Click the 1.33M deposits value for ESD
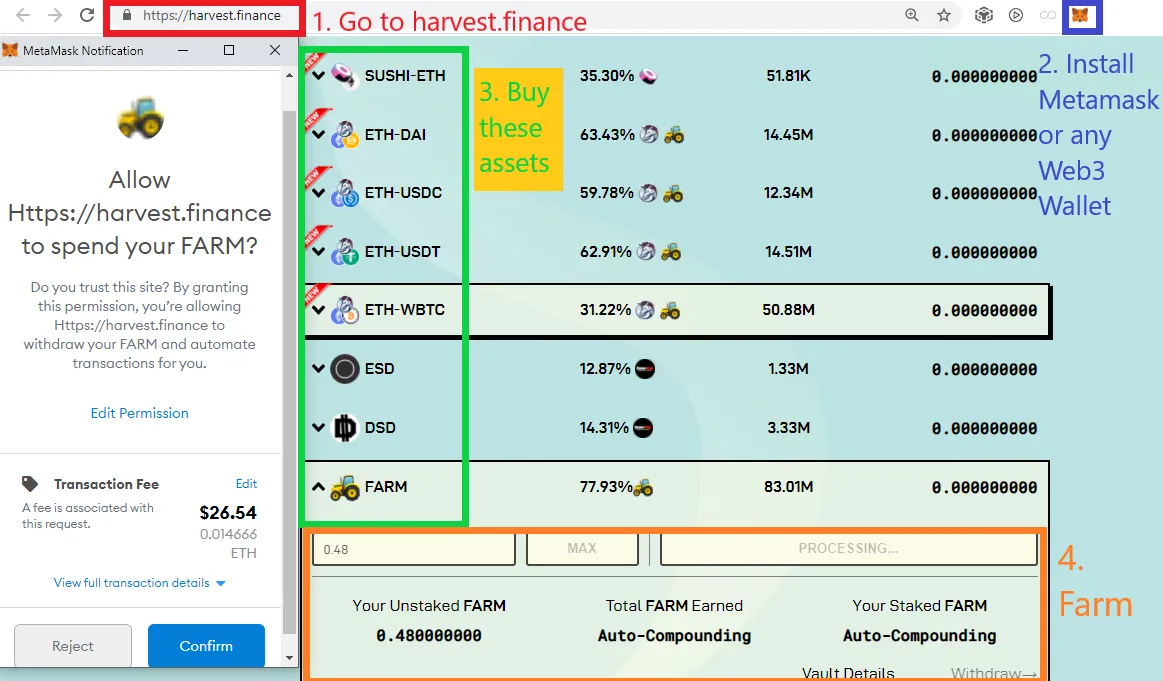This screenshot has height=681, width=1163. tap(788, 369)
